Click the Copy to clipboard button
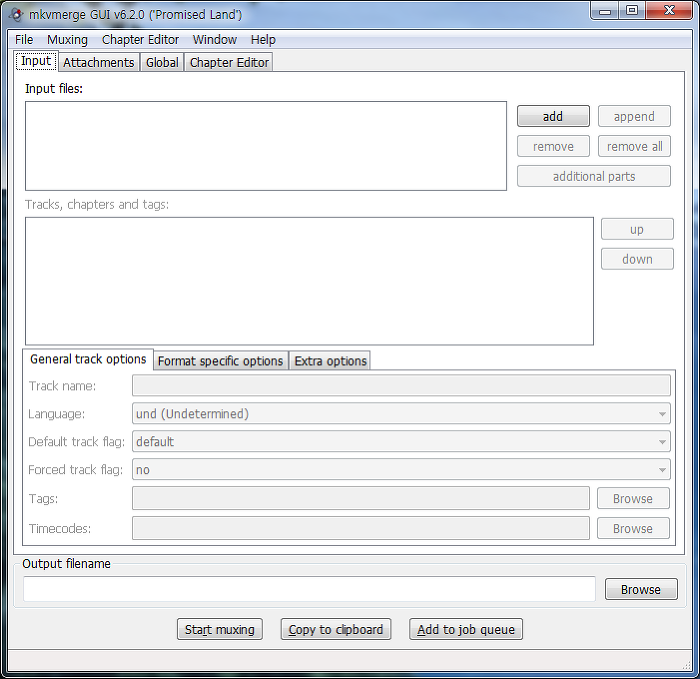Screen dimensions: 700x679 336,629
